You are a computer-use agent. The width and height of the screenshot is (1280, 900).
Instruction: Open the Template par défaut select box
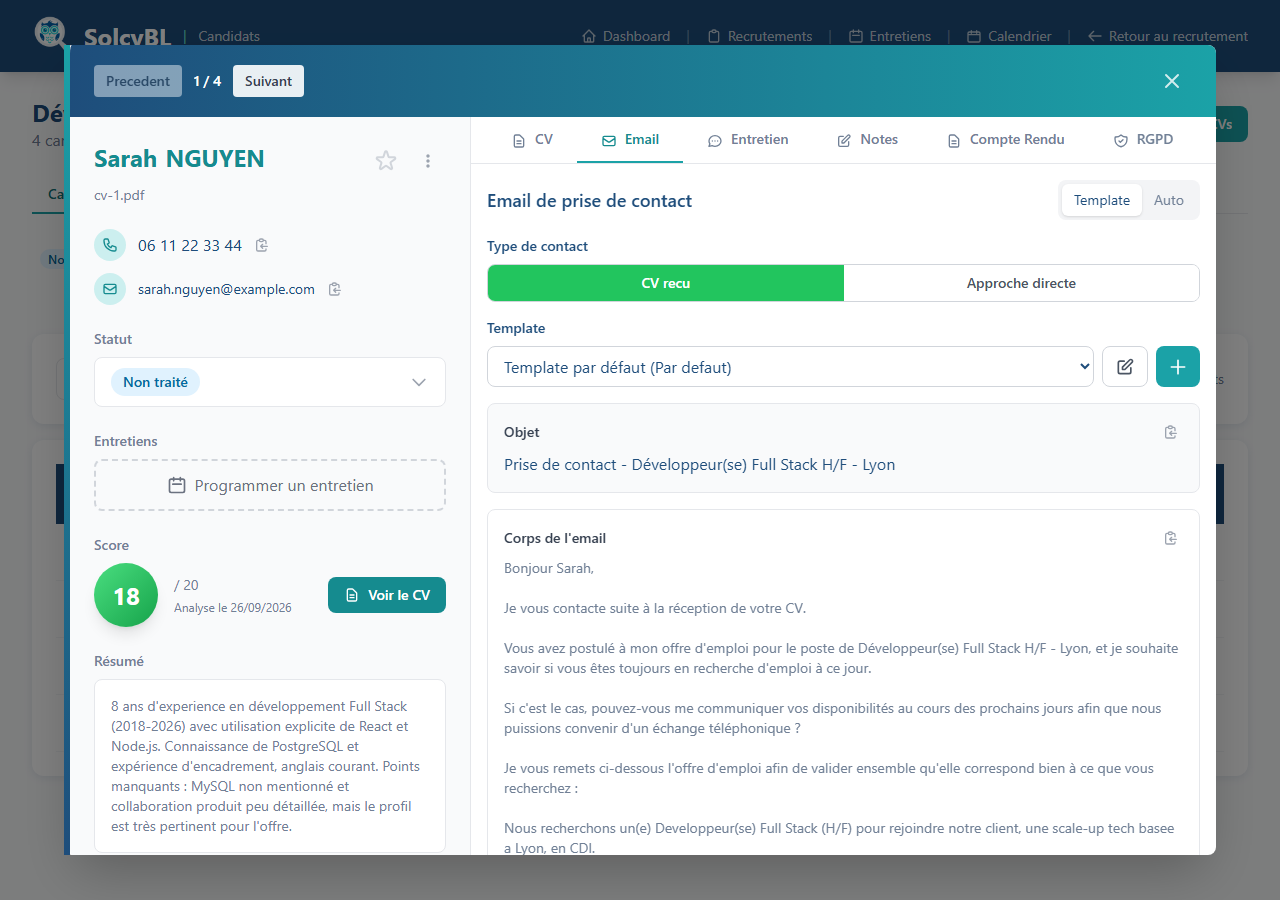[790, 367]
